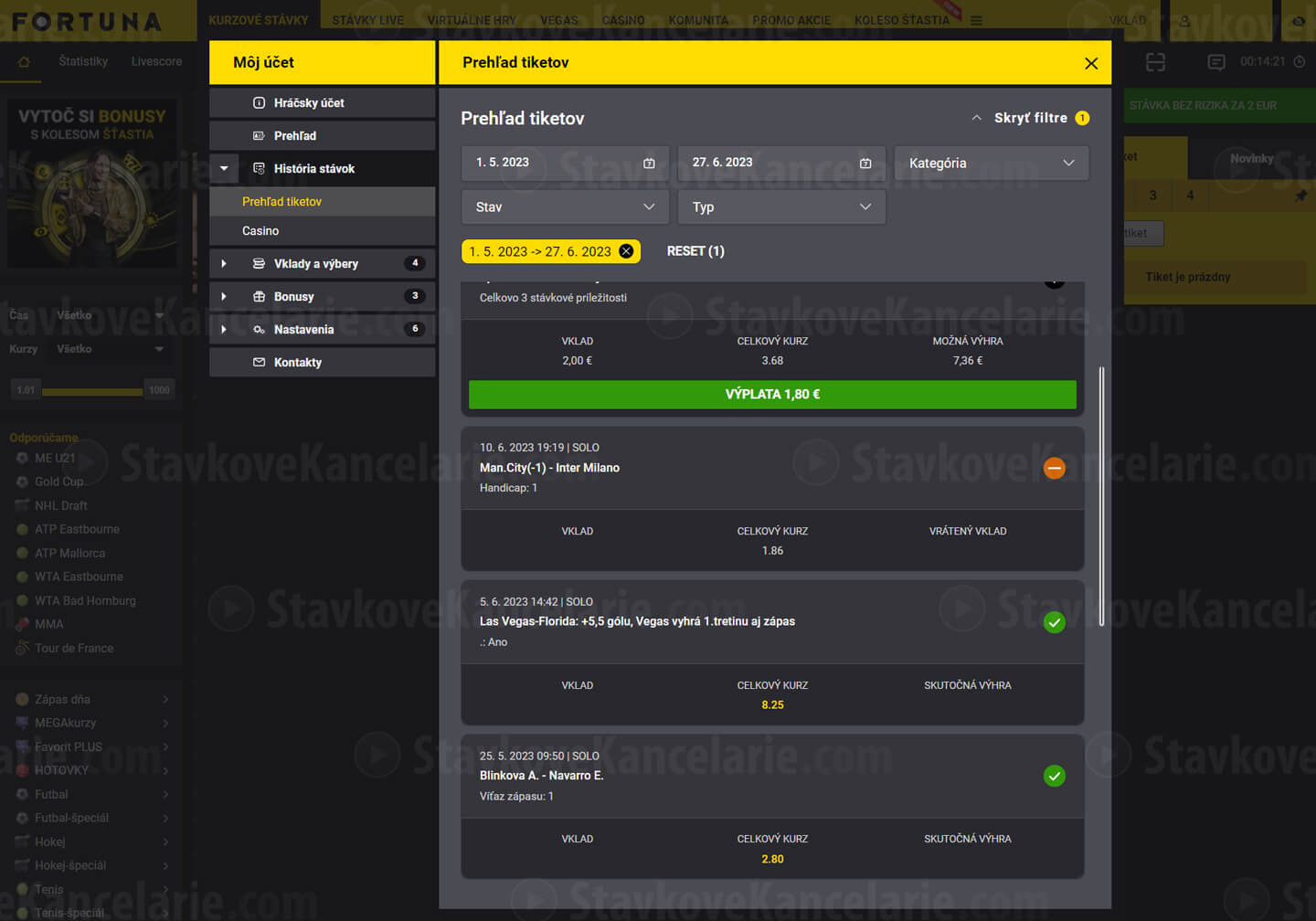Collapse the História stávok section arrow

click(x=224, y=169)
